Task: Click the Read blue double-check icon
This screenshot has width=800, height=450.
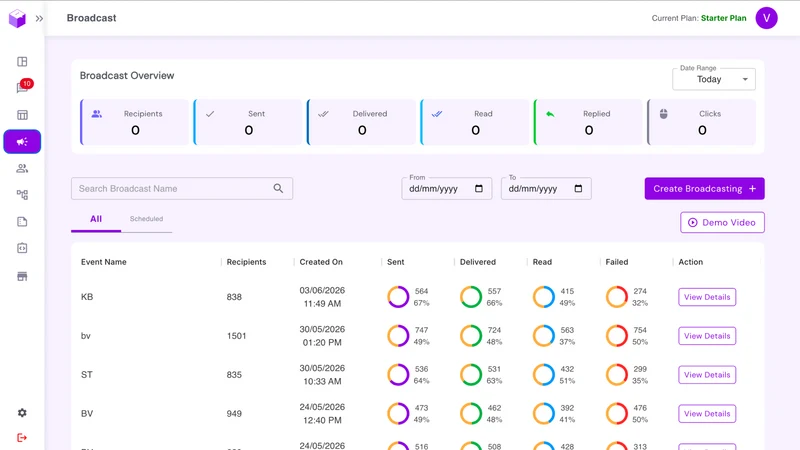Action: point(437,114)
